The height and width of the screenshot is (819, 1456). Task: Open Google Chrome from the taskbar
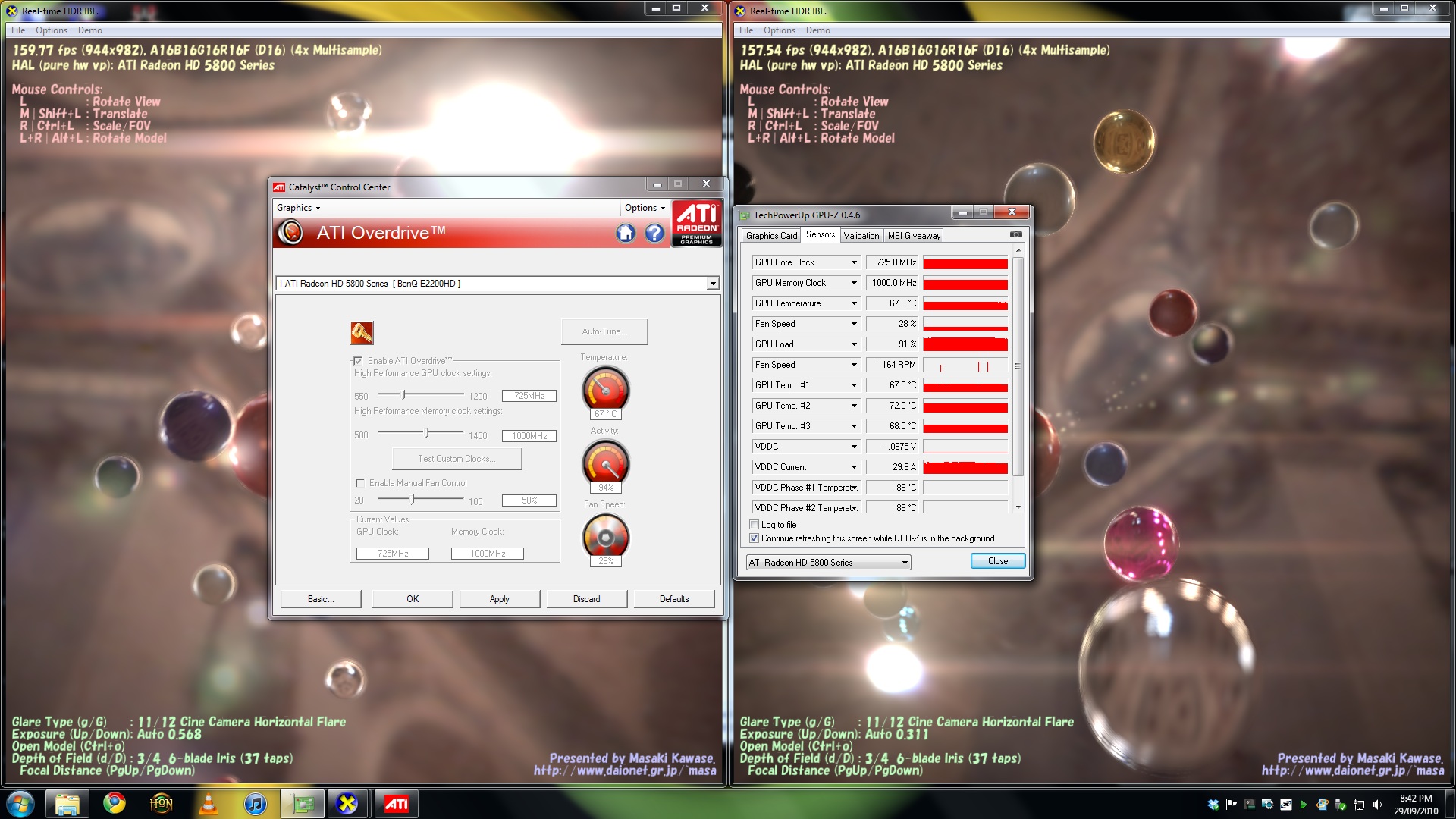click(x=115, y=804)
